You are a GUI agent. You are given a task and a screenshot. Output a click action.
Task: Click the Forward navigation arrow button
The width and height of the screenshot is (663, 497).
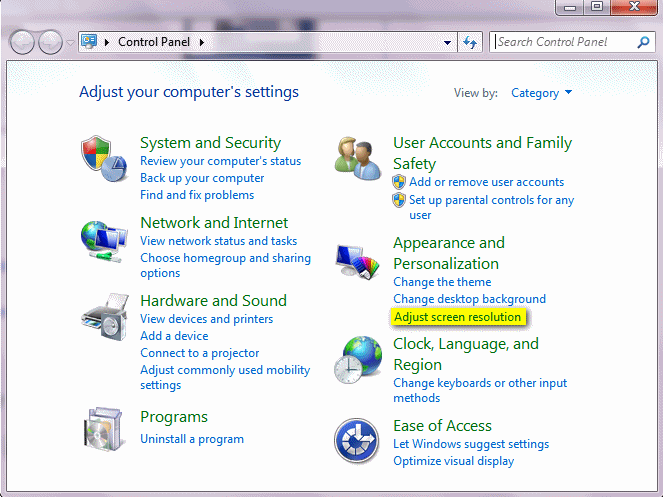[x=51, y=42]
